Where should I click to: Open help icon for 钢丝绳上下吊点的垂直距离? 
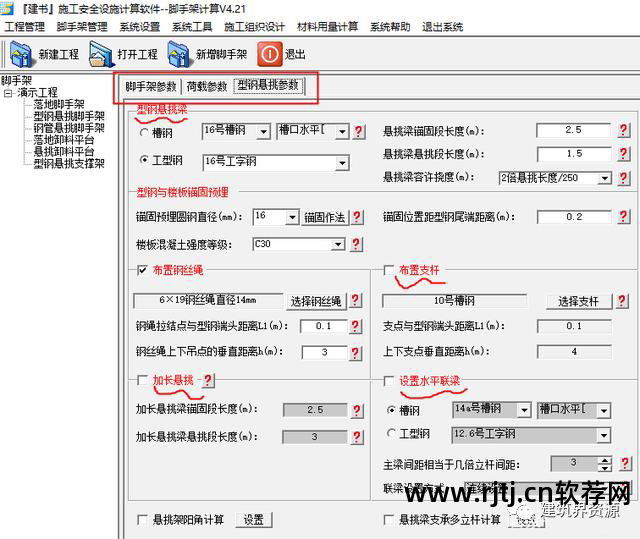pyautogui.click(x=355, y=352)
